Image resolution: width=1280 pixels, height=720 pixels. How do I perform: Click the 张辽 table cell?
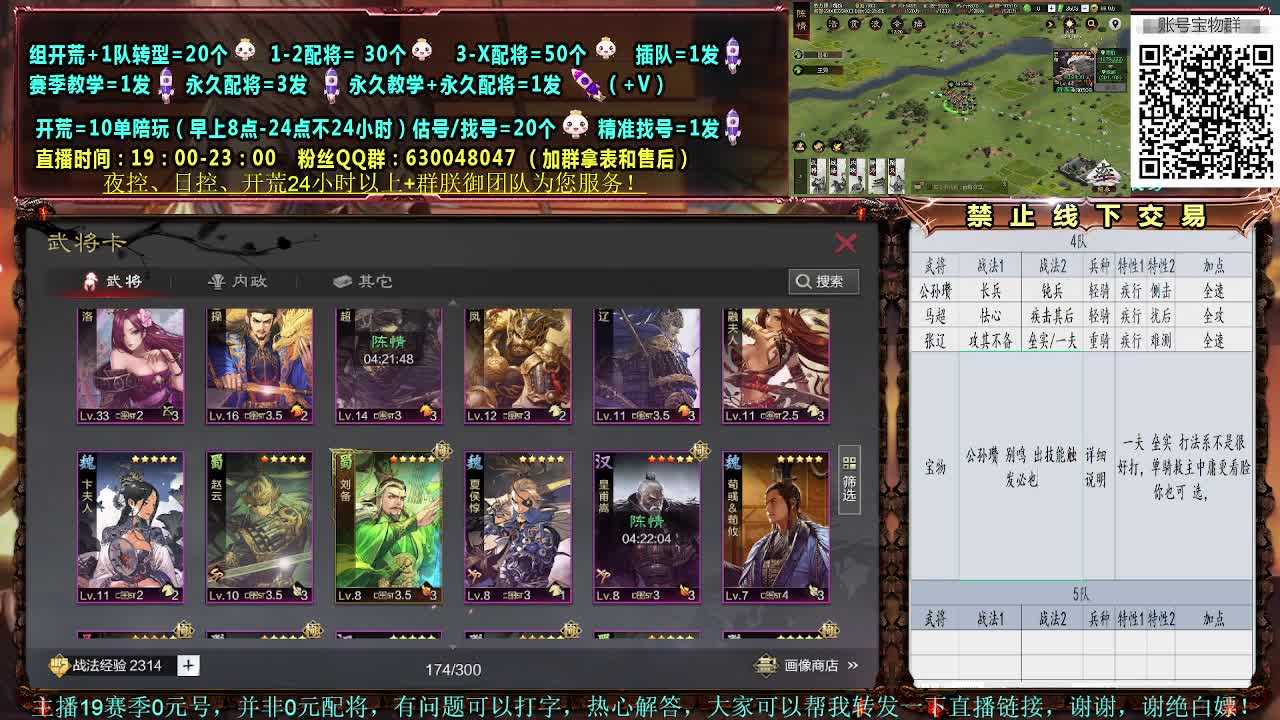coord(935,341)
